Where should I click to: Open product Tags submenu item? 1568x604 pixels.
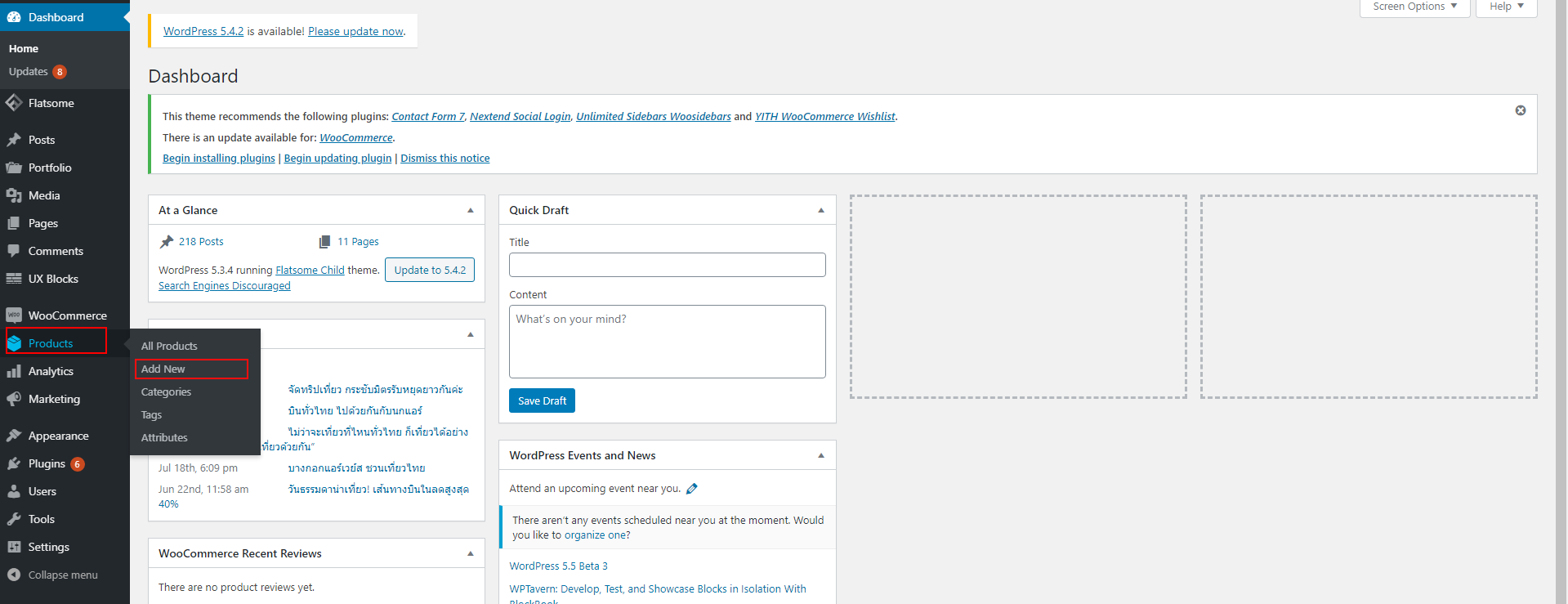coord(151,414)
